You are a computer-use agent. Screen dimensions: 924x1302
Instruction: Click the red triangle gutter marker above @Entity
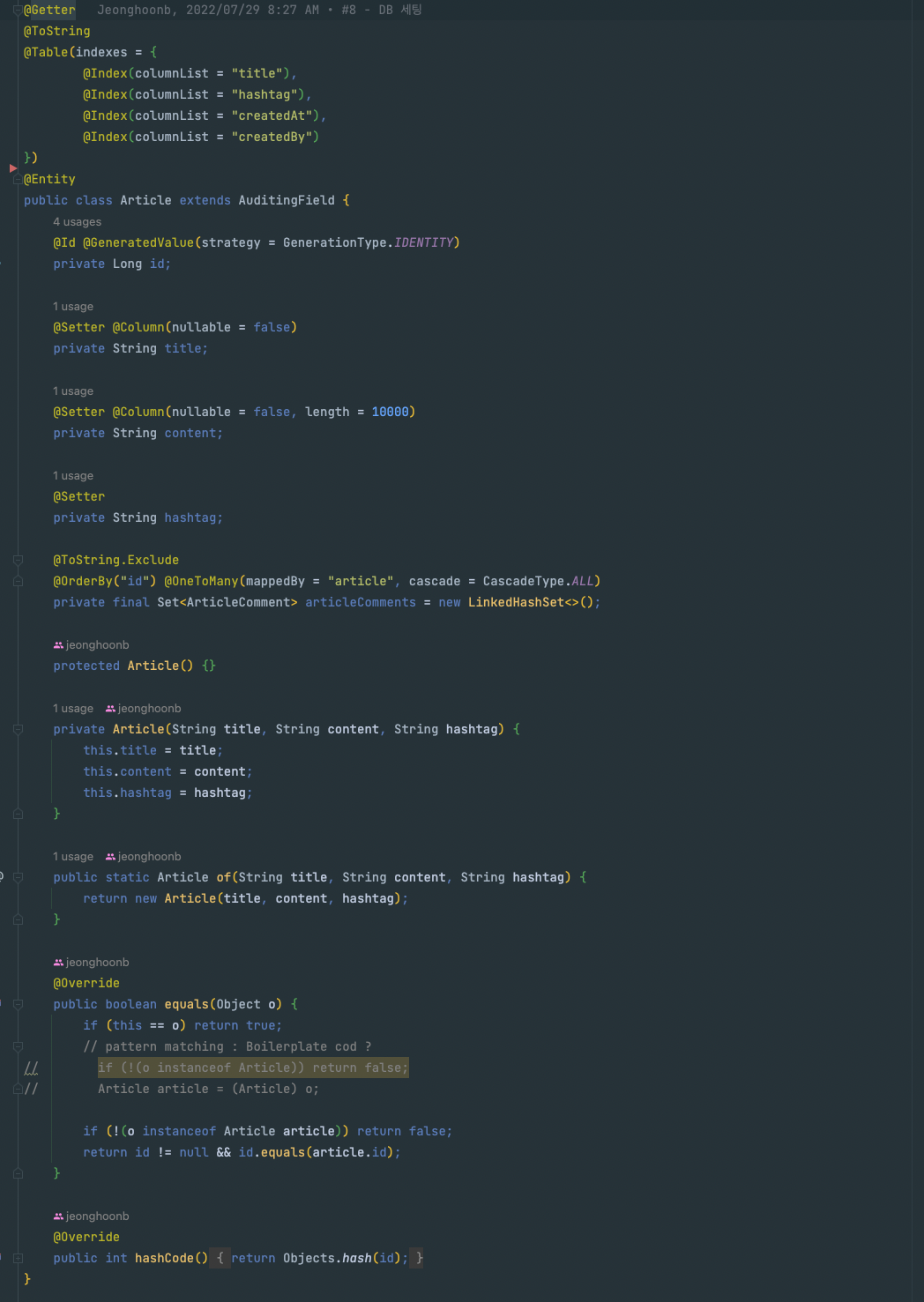coord(13,167)
